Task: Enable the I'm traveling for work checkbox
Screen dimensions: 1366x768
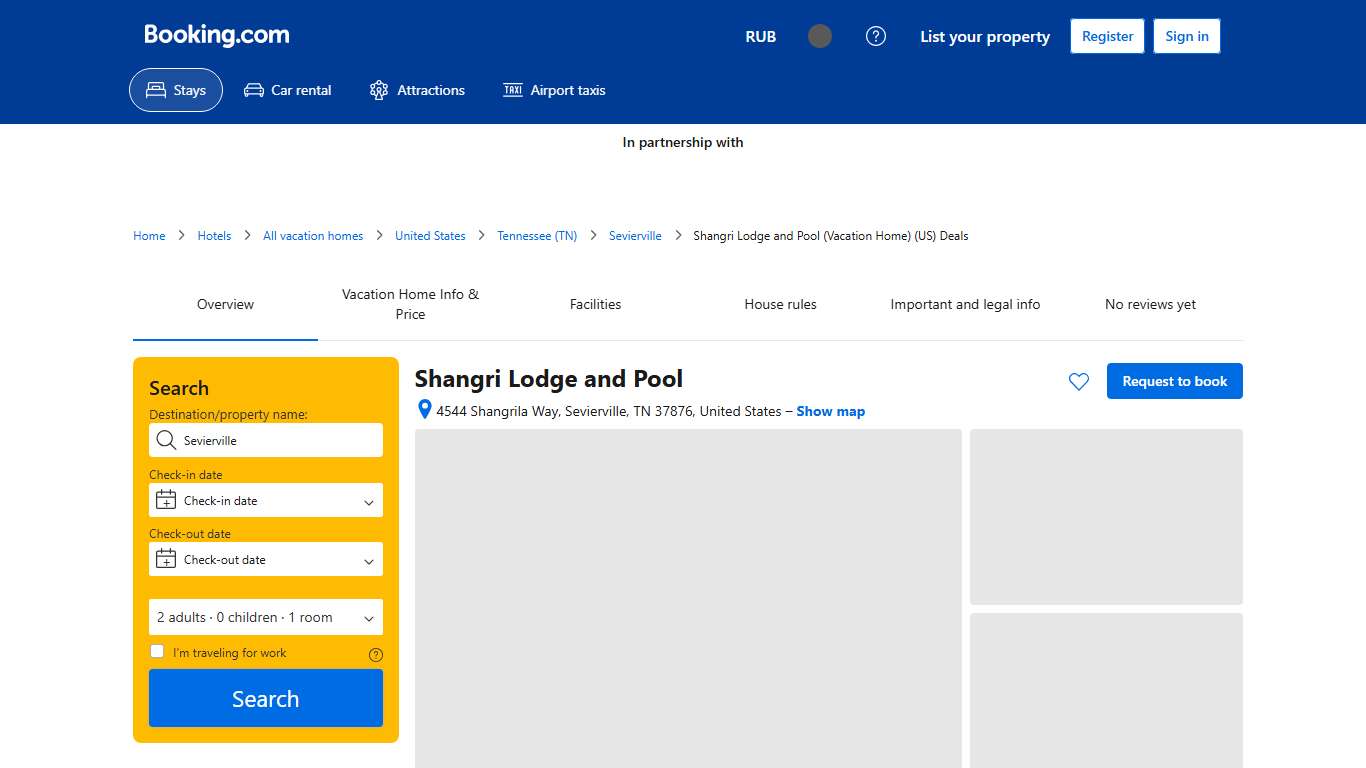Action: (x=157, y=650)
